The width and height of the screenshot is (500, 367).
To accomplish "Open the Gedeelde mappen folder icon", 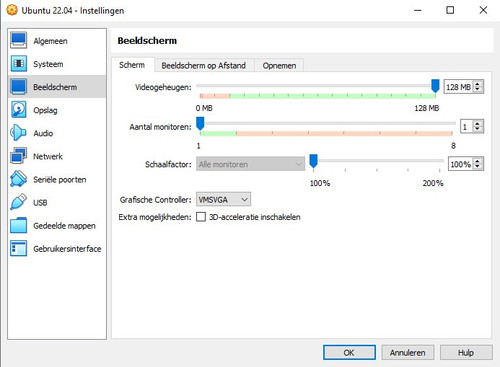I will click(18, 225).
